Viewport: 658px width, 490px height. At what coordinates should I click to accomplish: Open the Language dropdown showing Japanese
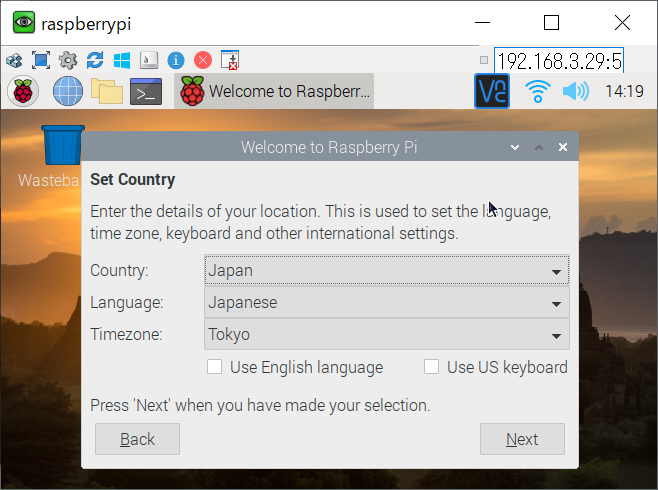click(x=386, y=302)
